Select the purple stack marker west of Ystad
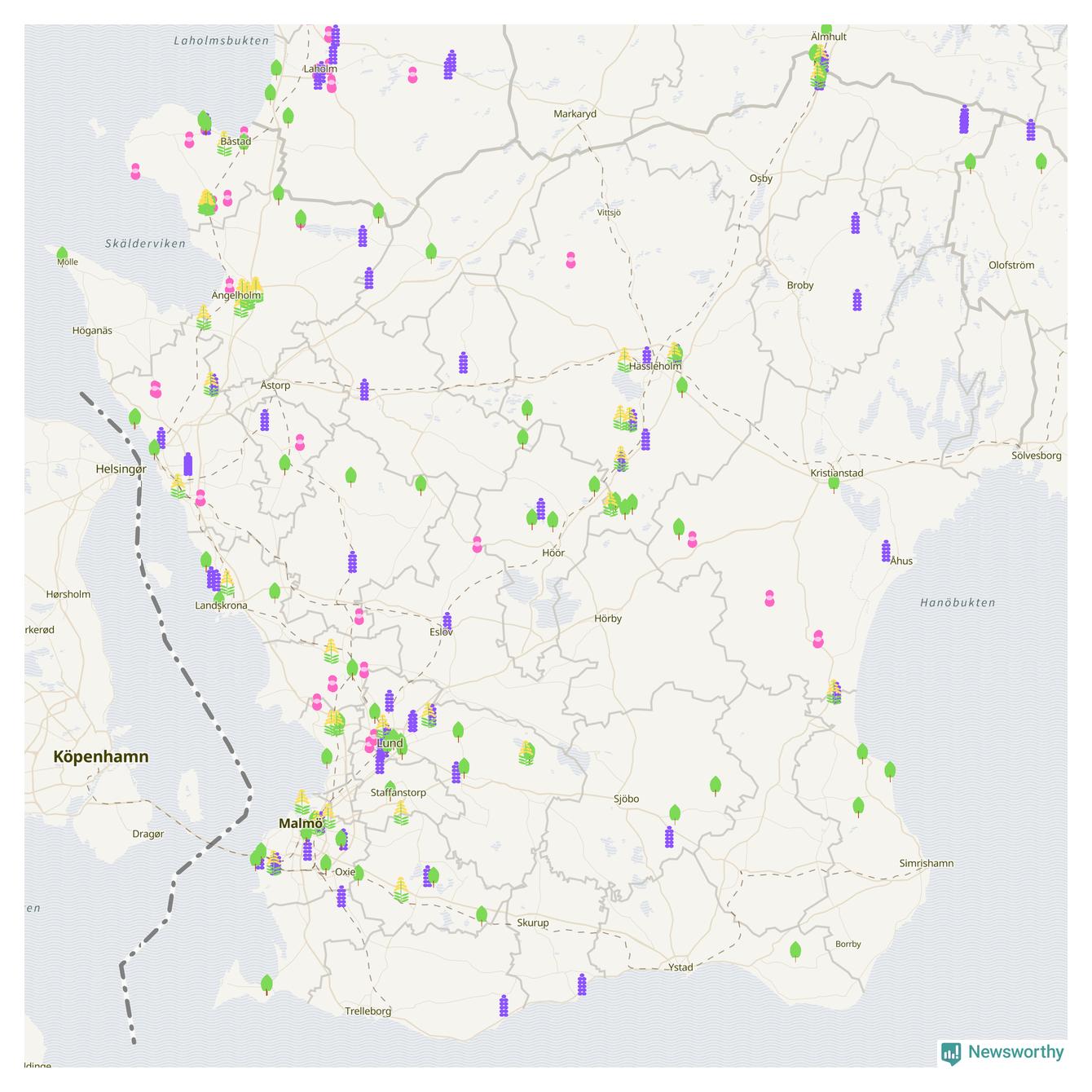Screen dimensions: 1092x1092 pyautogui.click(x=582, y=984)
